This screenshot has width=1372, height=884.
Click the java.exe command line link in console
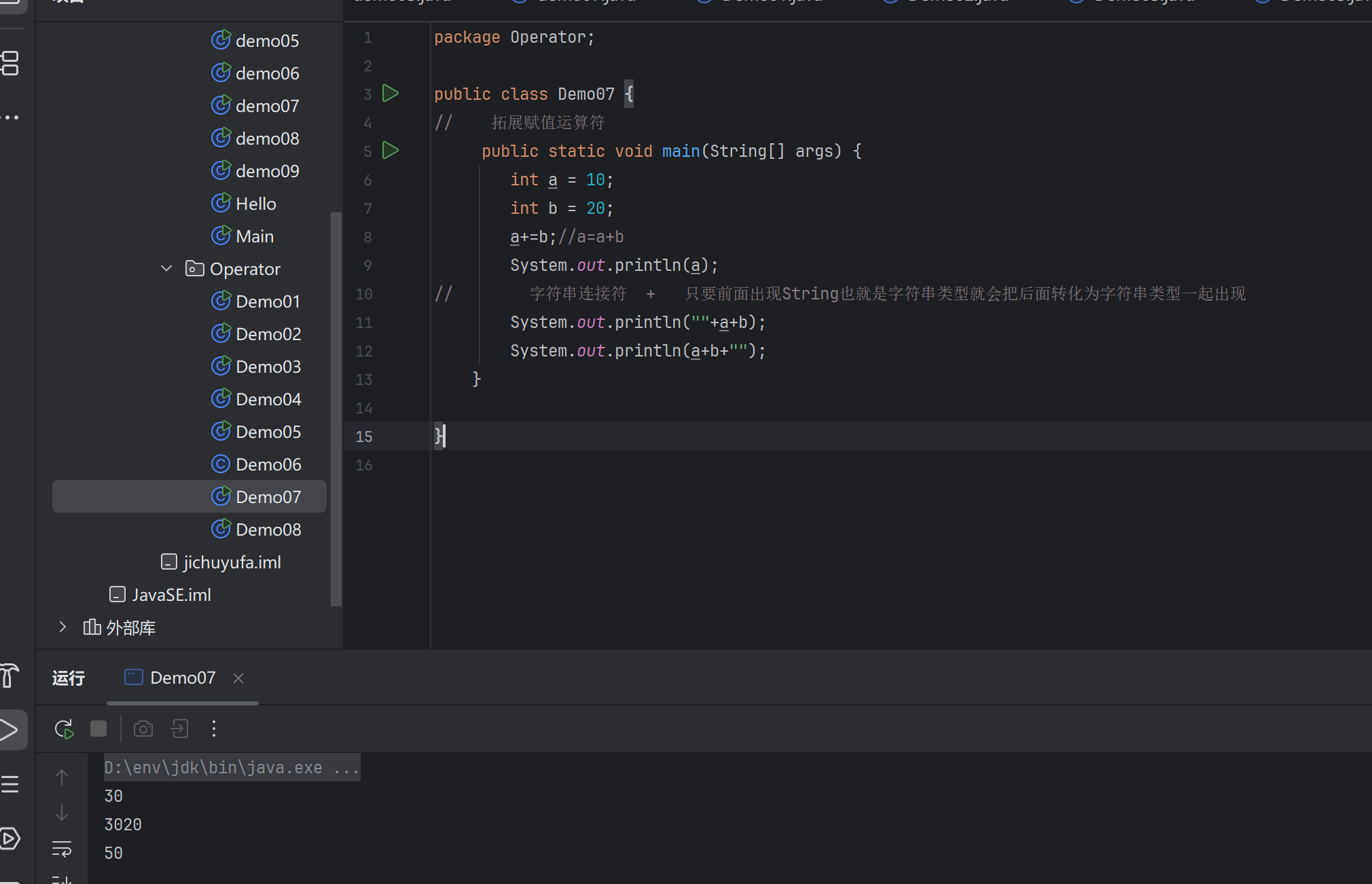pyautogui.click(x=231, y=768)
